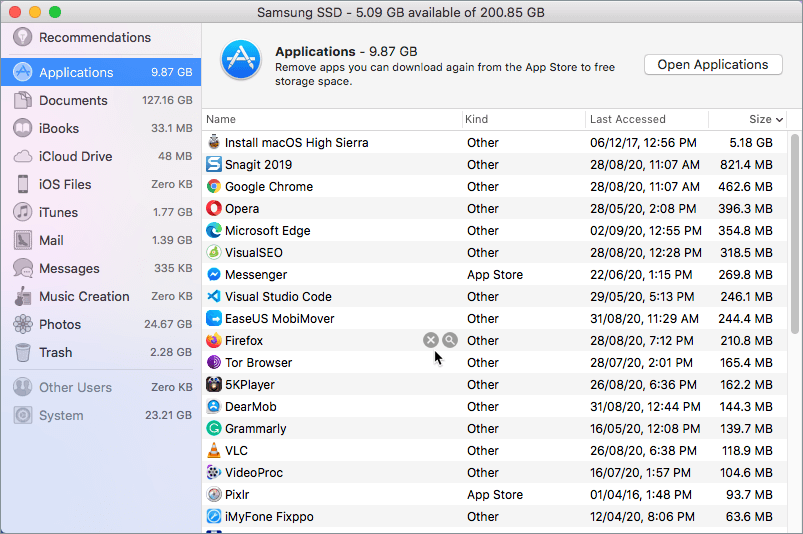Select Documents category in sidebar

click(x=101, y=100)
